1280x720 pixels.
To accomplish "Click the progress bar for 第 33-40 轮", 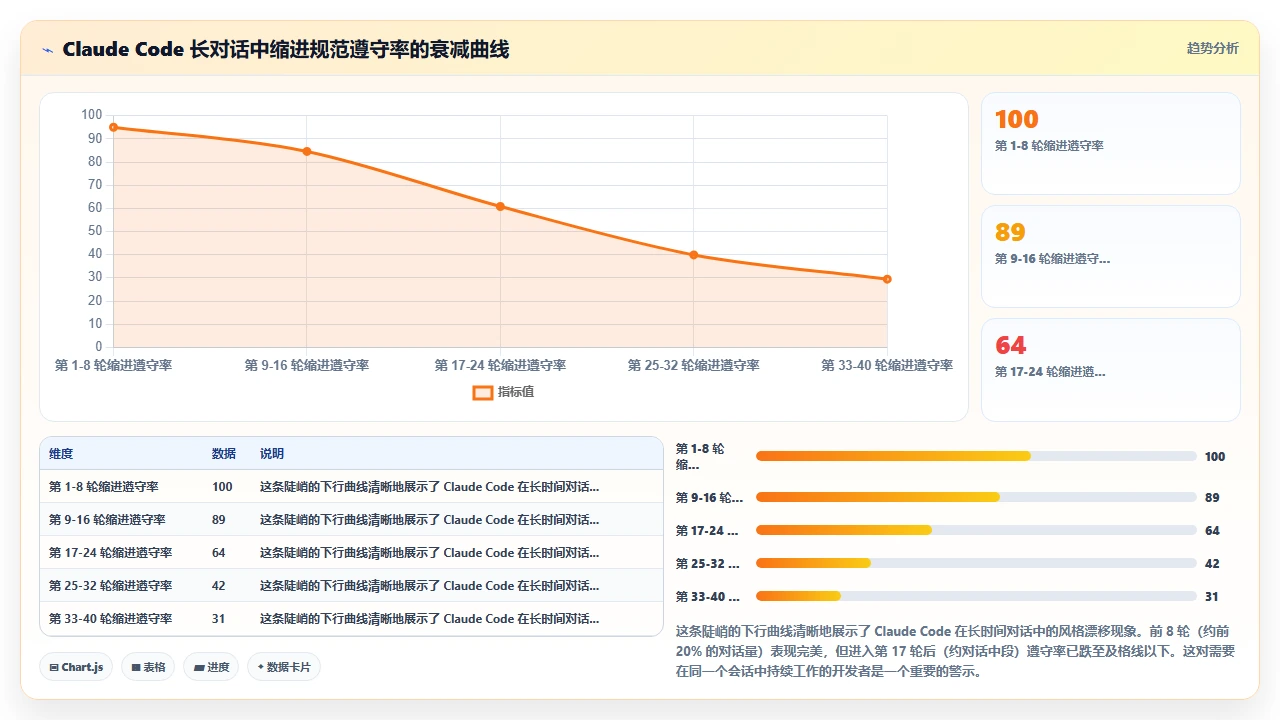I will (x=976, y=596).
